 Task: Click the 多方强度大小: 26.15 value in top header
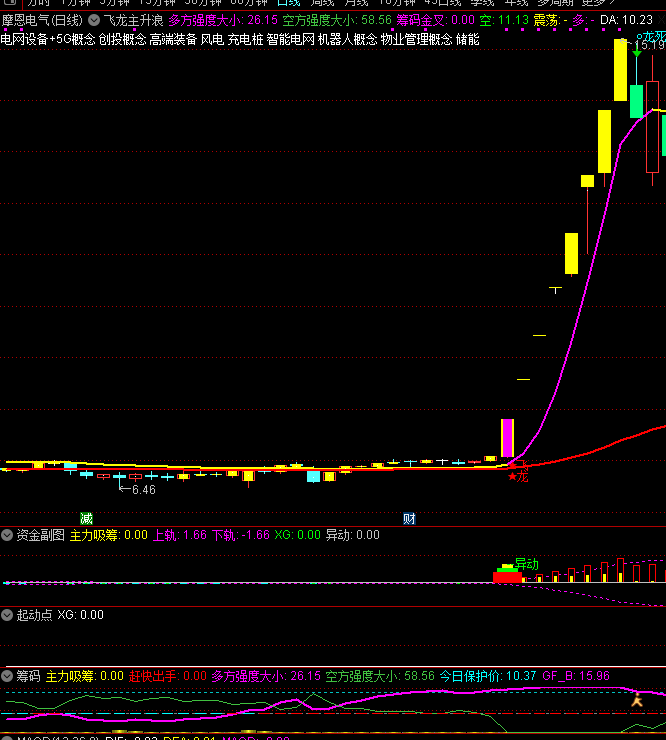click(x=223, y=20)
